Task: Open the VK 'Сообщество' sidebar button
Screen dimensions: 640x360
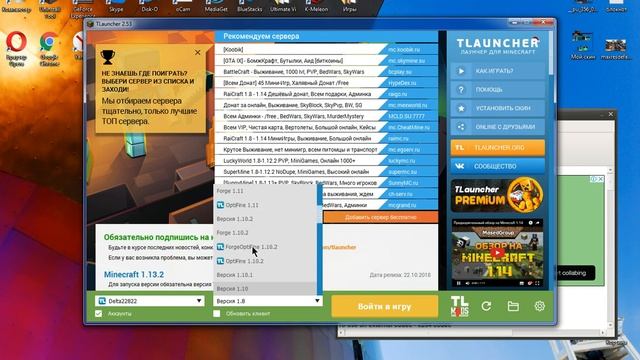Action: 498,166
